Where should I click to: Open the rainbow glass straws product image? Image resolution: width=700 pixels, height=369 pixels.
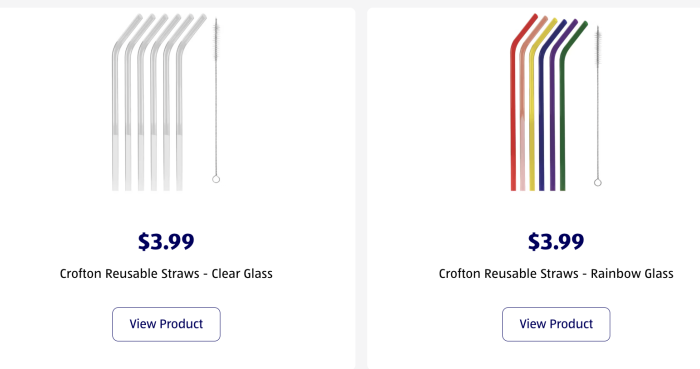coord(556,102)
